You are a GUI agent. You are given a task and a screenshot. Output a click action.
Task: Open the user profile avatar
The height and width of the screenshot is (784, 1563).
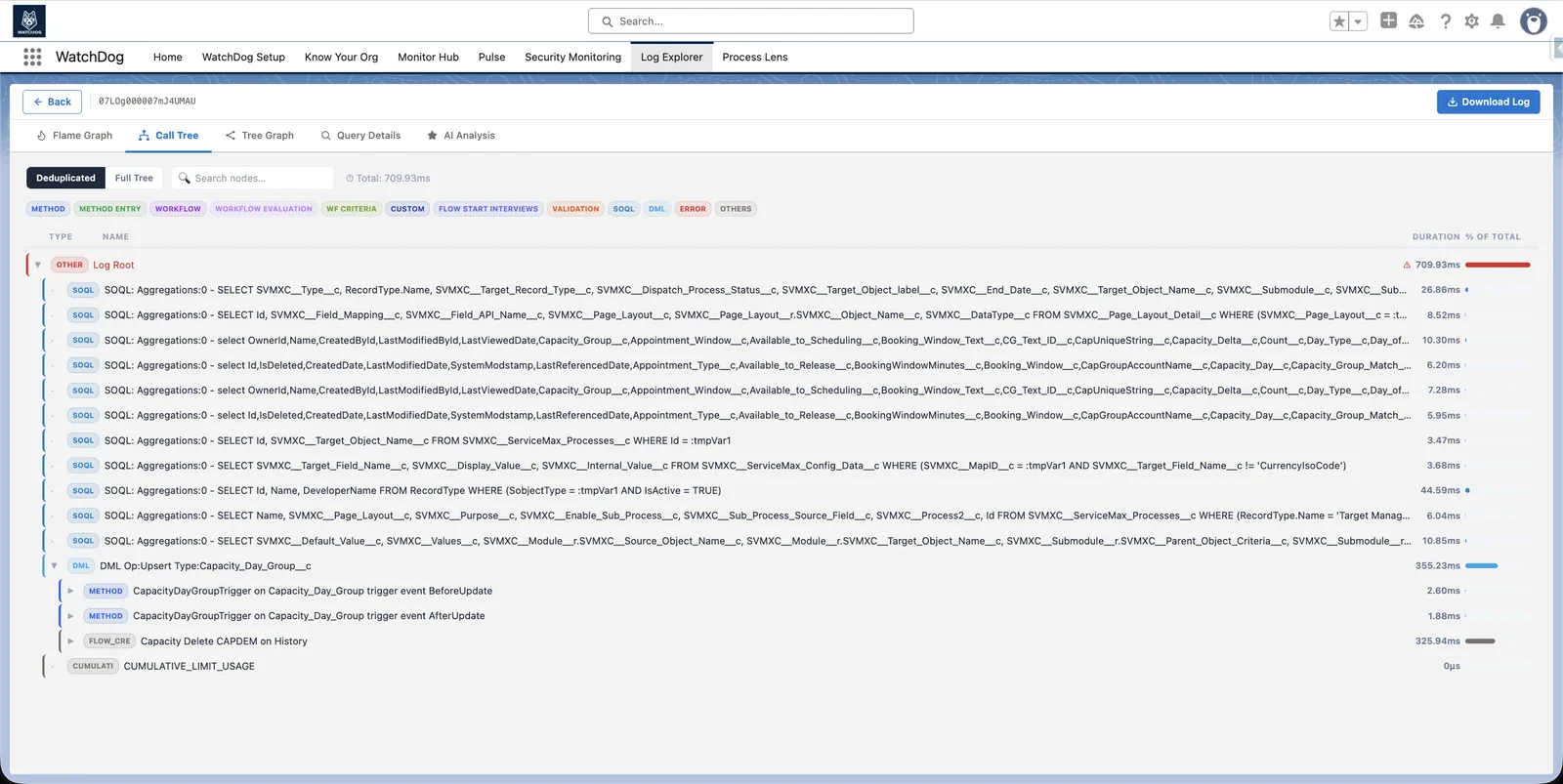(1534, 21)
